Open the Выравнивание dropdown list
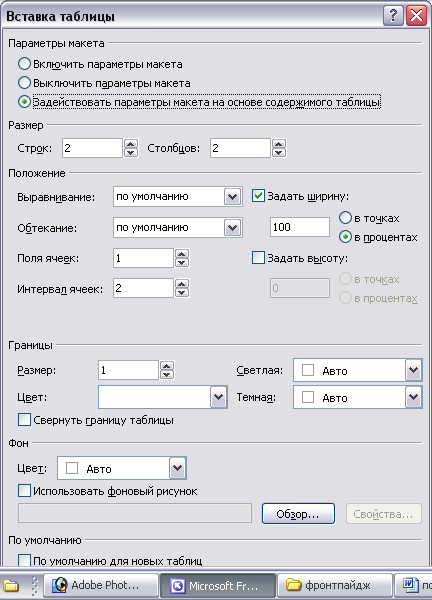Screen dimensions: 432x600 coord(232,197)
